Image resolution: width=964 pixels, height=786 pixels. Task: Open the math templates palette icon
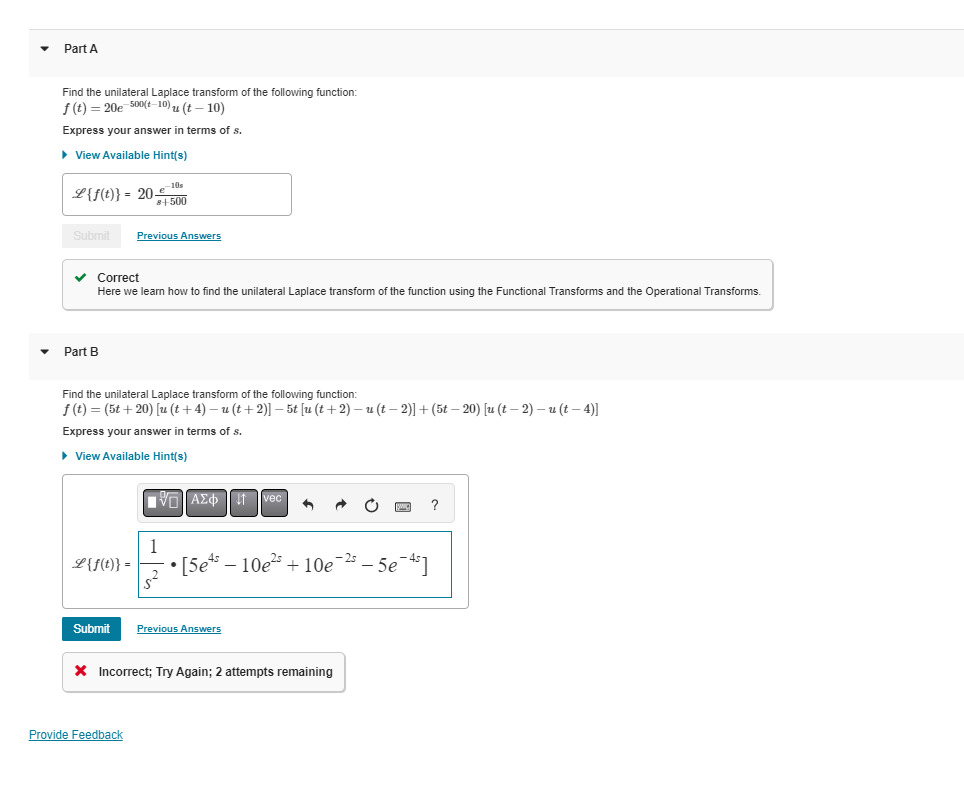point(162,502)
